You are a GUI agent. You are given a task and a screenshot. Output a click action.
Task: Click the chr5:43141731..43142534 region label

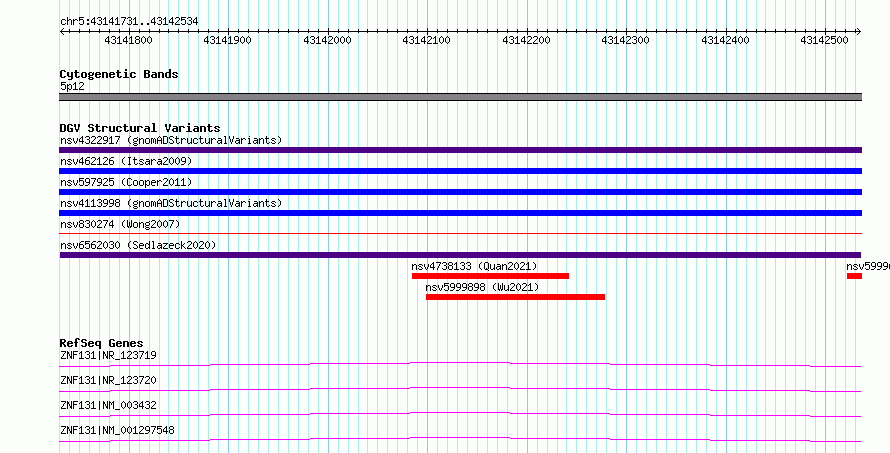click(x=129, y=22)
